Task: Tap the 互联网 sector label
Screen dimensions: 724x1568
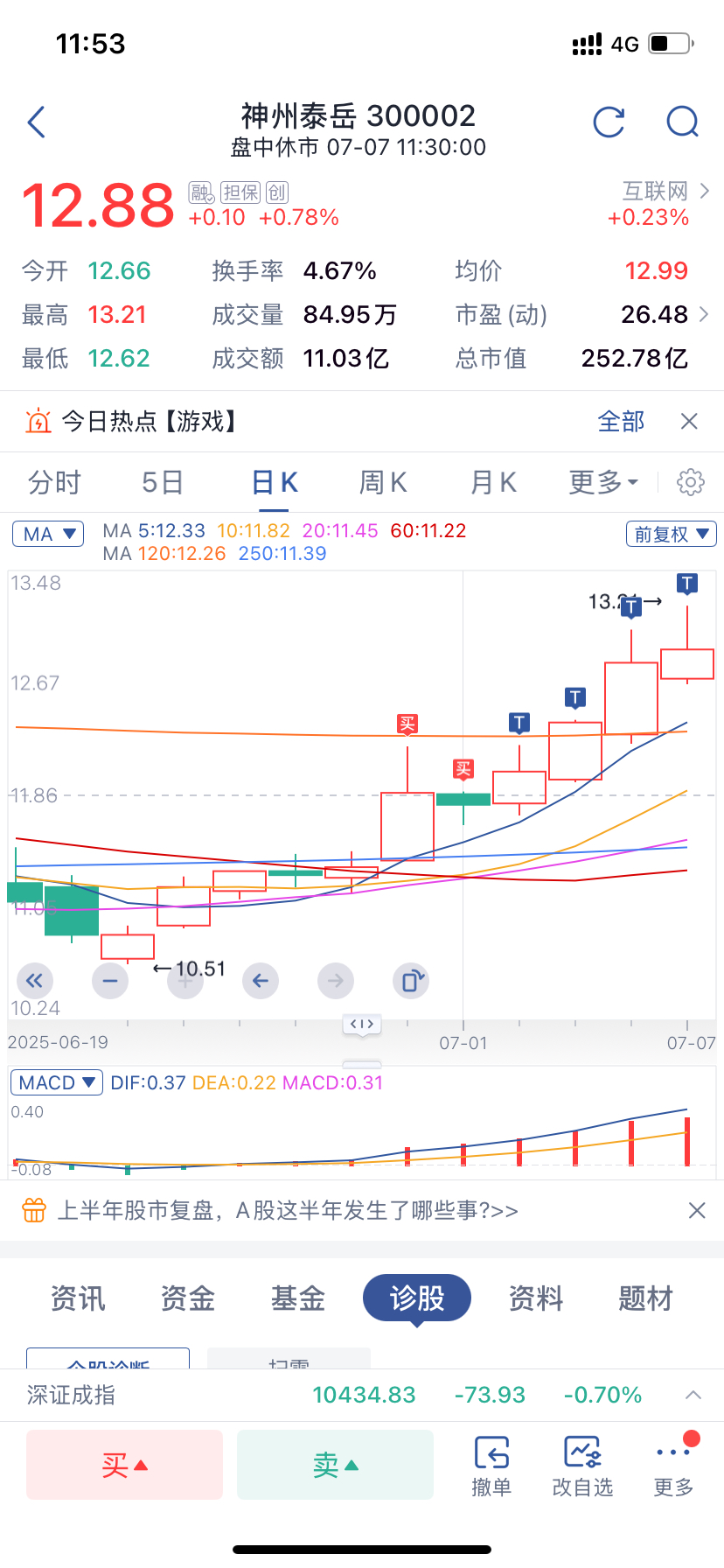Action: pyautogui.click(x=655, y=191)
